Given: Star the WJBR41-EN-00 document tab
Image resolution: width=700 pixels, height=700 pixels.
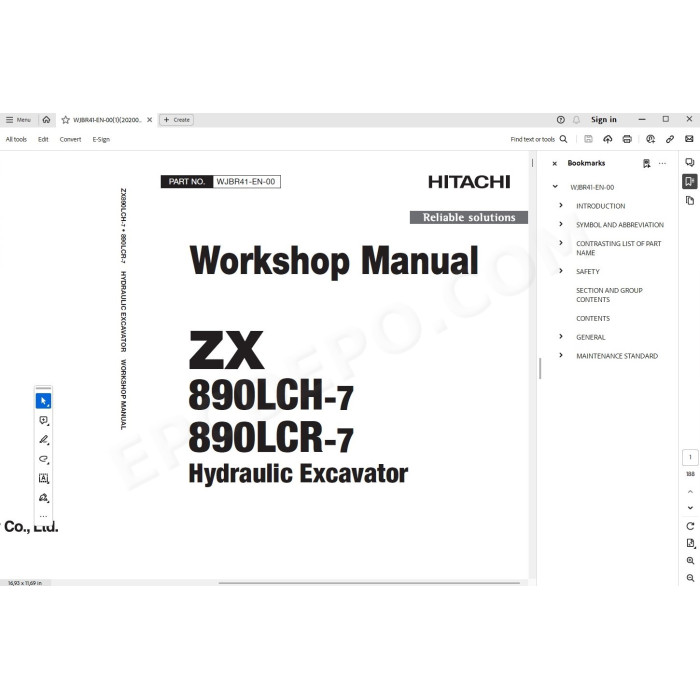Looking at the screenshot, I should point(66,120).
